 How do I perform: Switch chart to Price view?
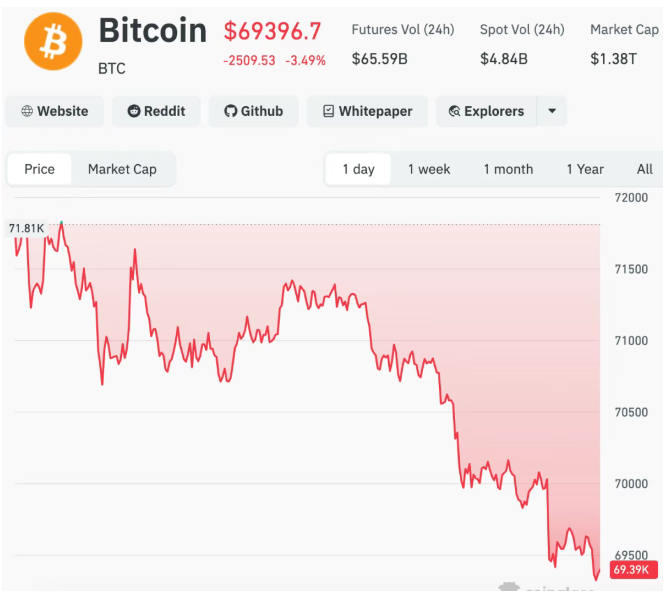point(40,169)
